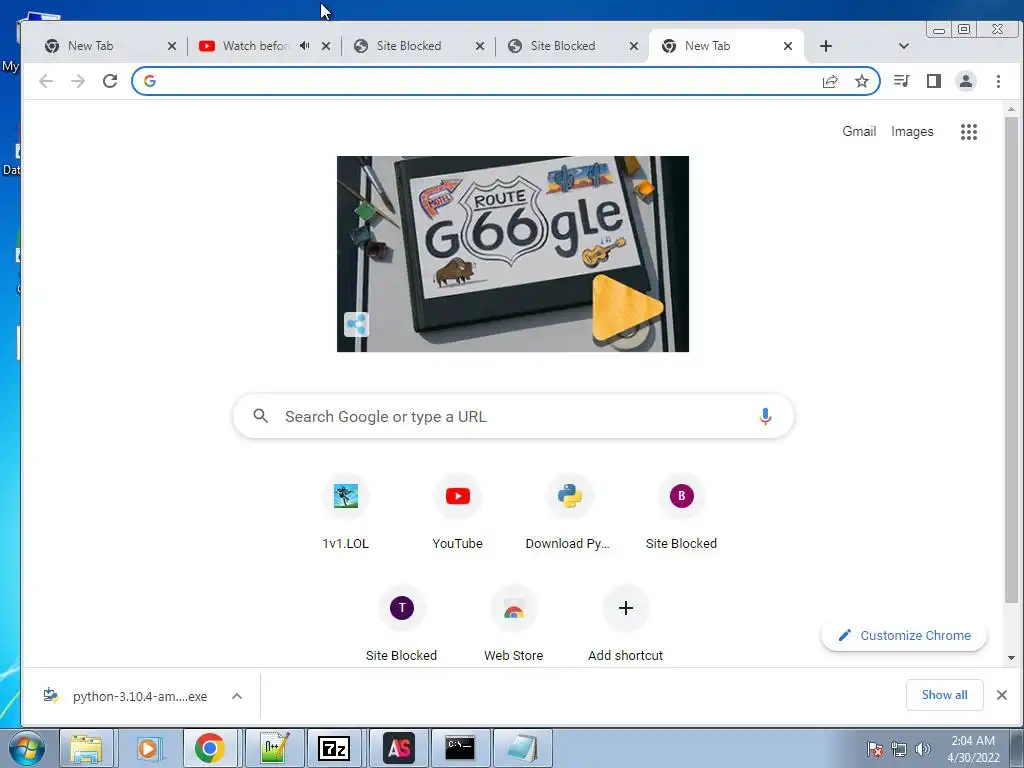Screen dimensions: 1024x768
Task: Click Customize Chrome button
Action: (x=904, y=635)
